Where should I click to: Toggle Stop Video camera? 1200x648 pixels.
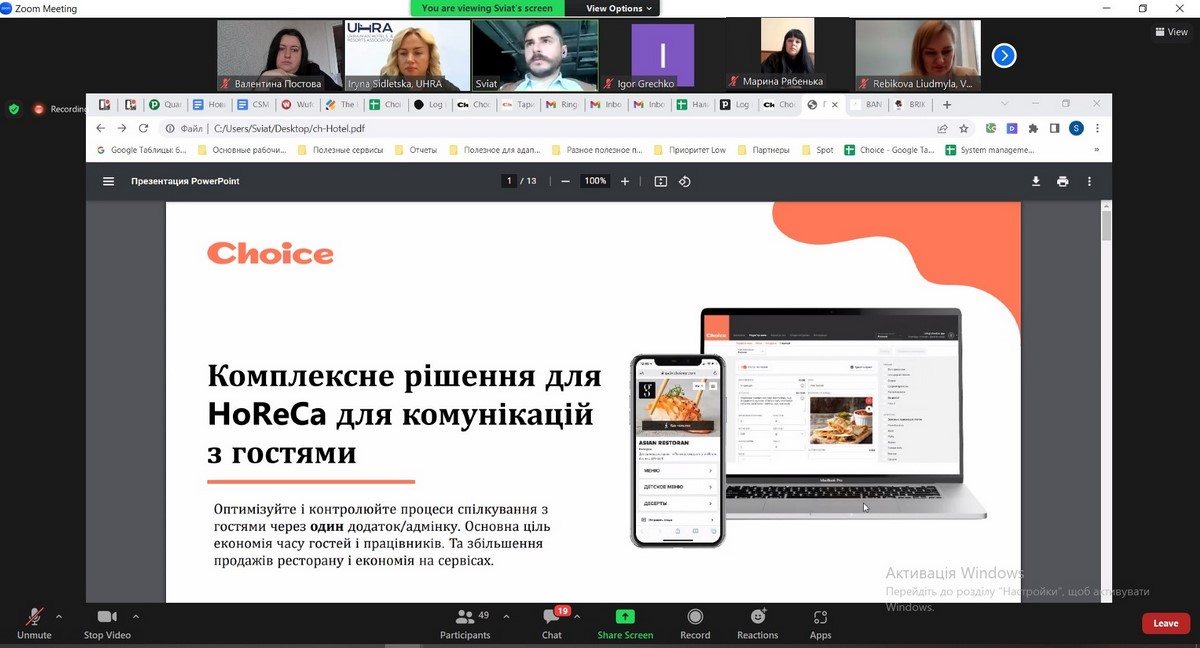(107, 618)
